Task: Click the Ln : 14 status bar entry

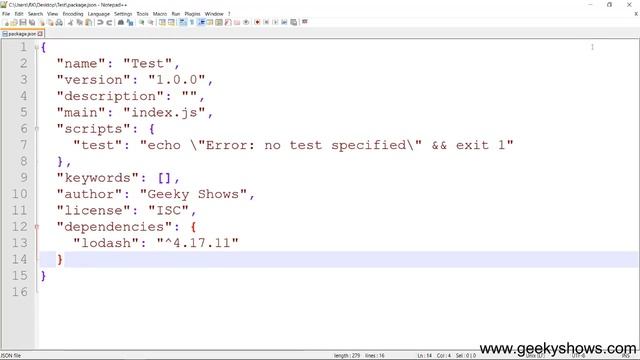Action: point(424,356)
